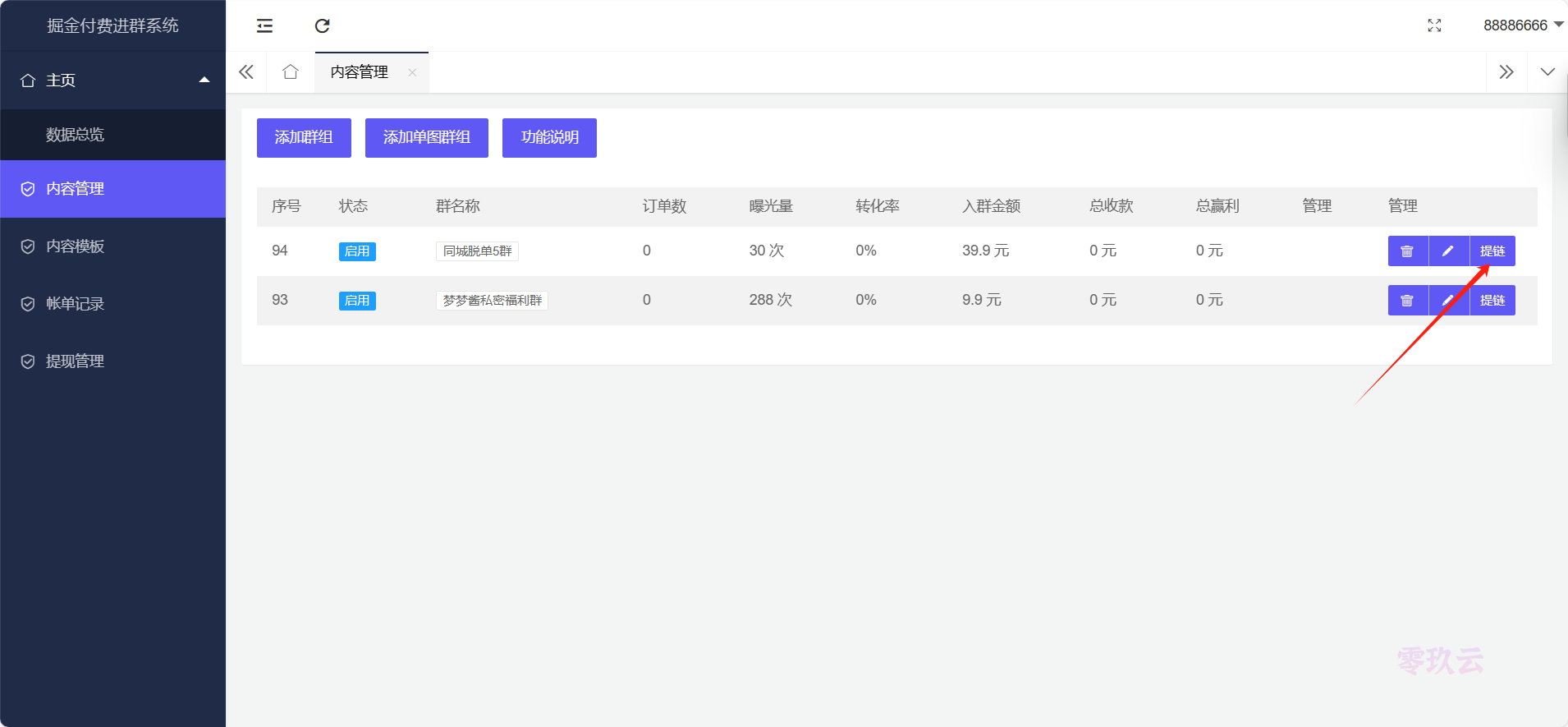
Task: Open 帐单记录 in sidebar
Action: pos(113,304)
